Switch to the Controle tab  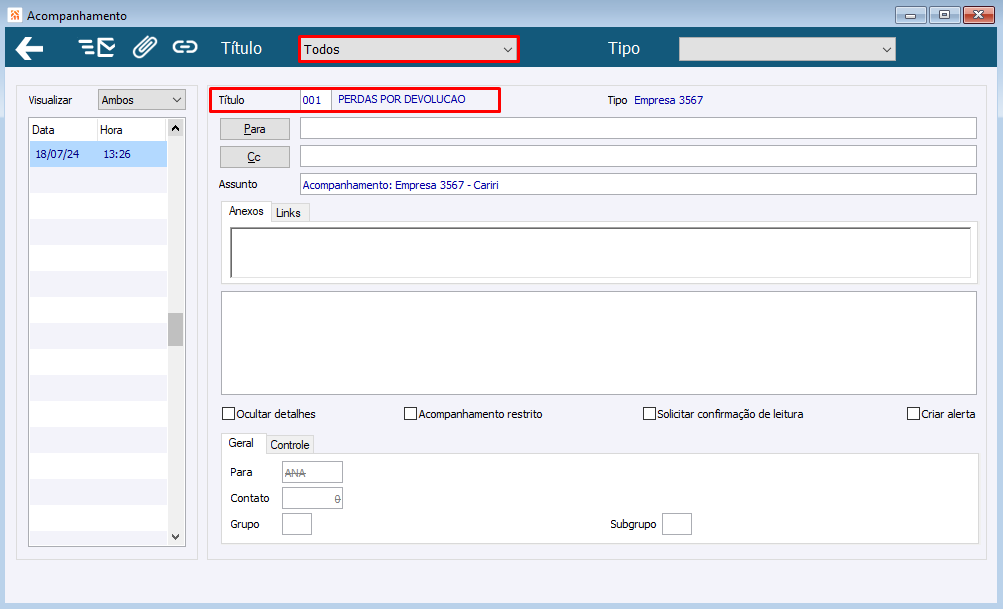(x=290, y=445)
